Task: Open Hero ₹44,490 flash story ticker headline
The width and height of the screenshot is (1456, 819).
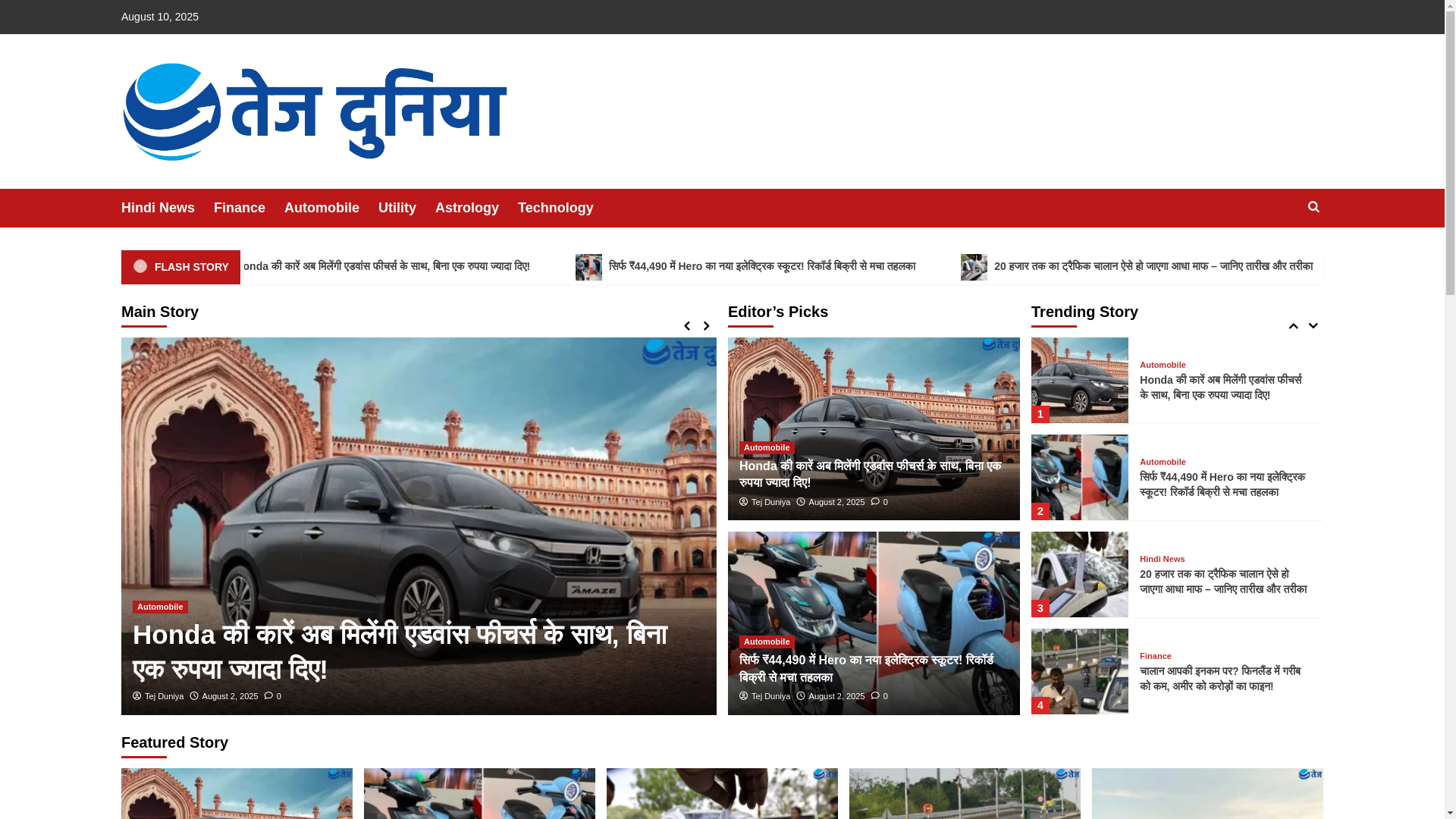Action: tap(762, 266)
